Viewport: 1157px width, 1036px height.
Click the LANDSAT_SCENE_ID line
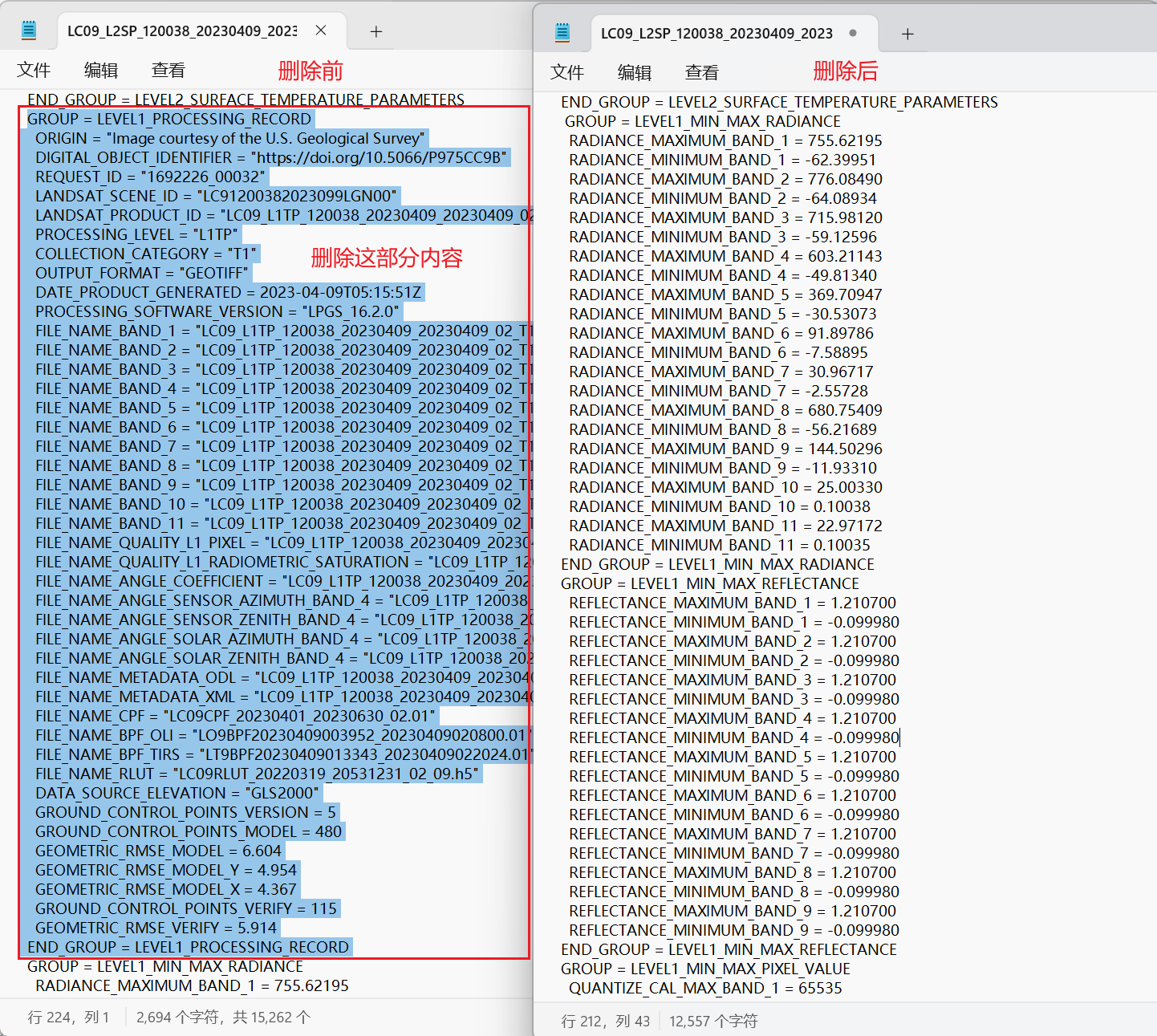tap(217, 196)
